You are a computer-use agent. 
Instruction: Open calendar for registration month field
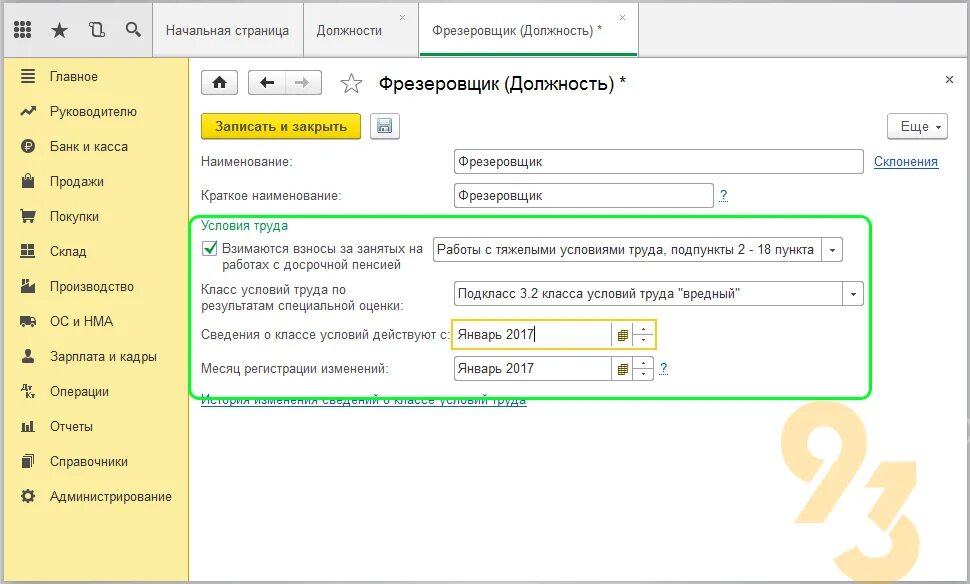(622, 369)
